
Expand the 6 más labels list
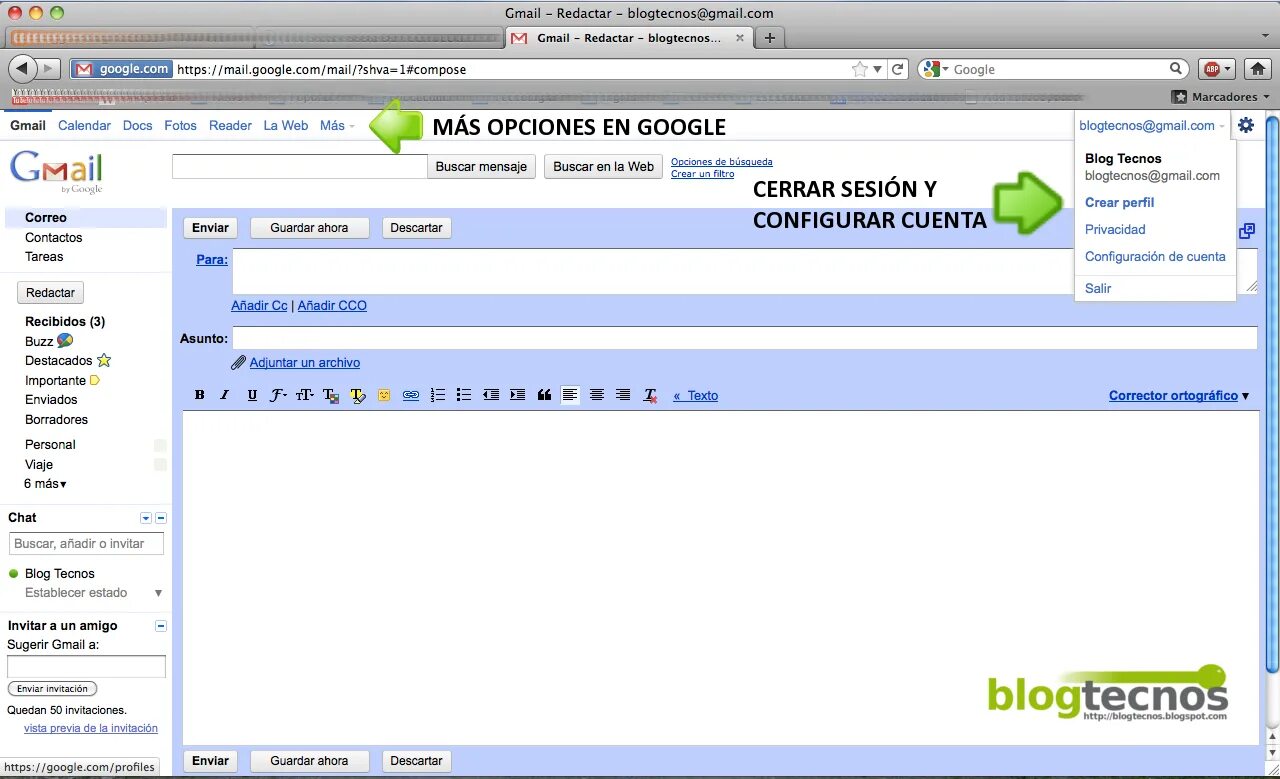[45, 483]
